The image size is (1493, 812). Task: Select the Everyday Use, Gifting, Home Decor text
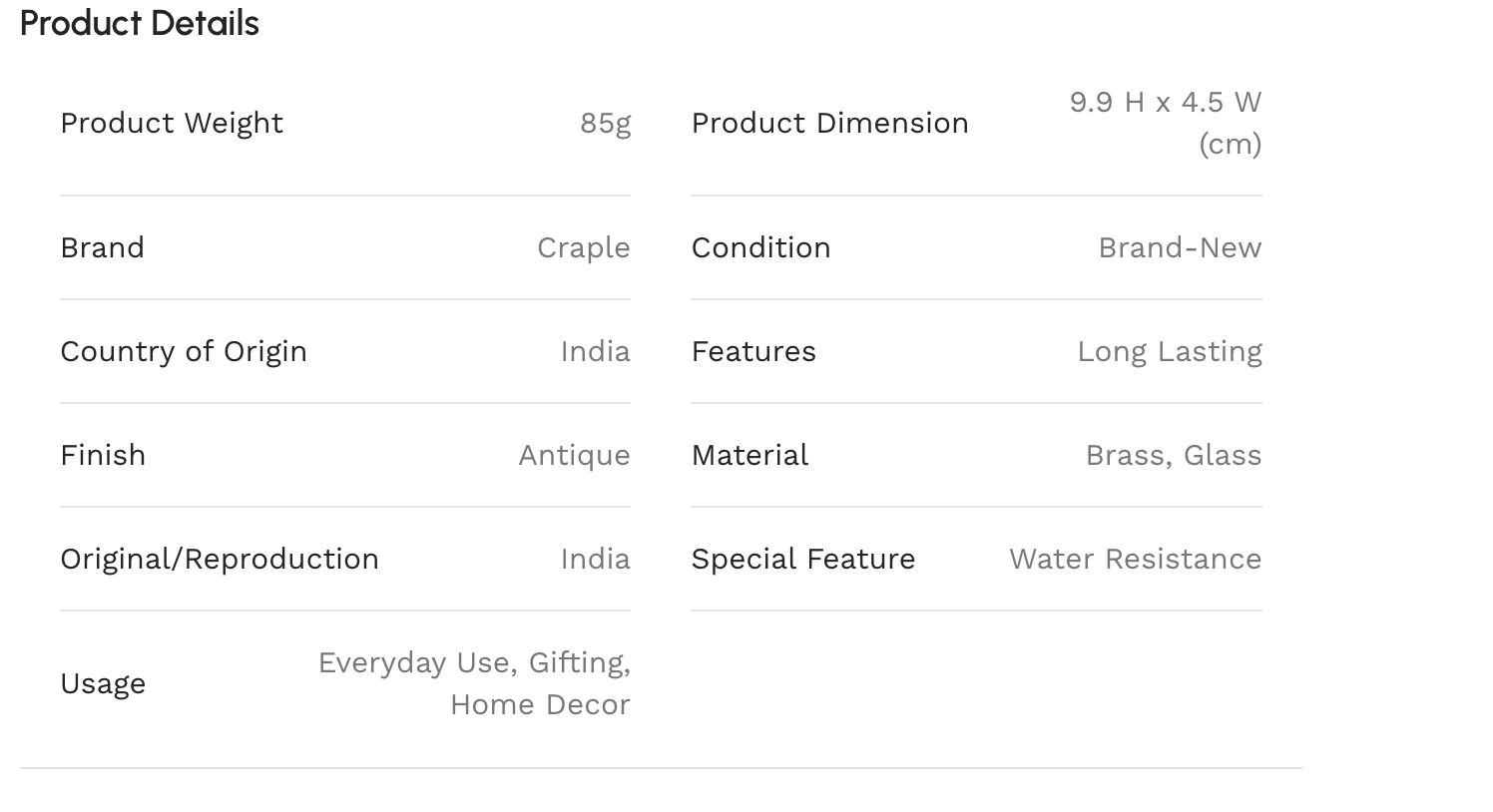[474, 683]
